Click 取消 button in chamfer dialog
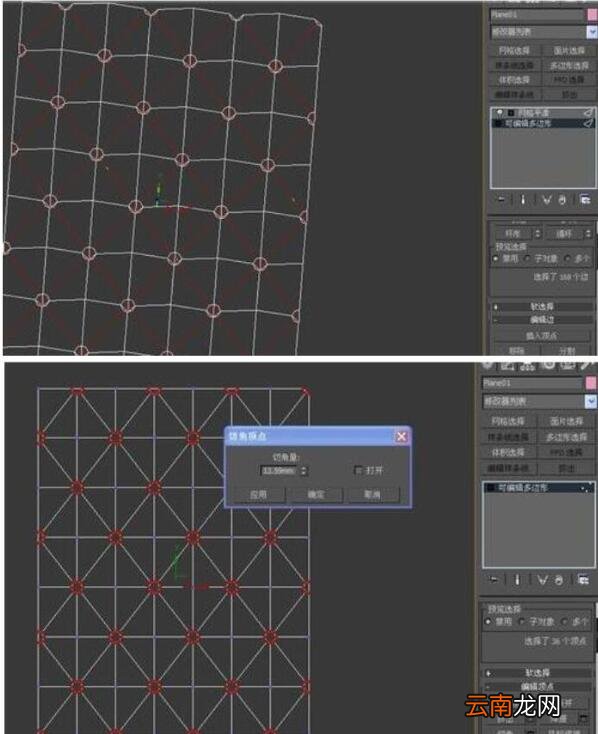 [x=373, y=494]
